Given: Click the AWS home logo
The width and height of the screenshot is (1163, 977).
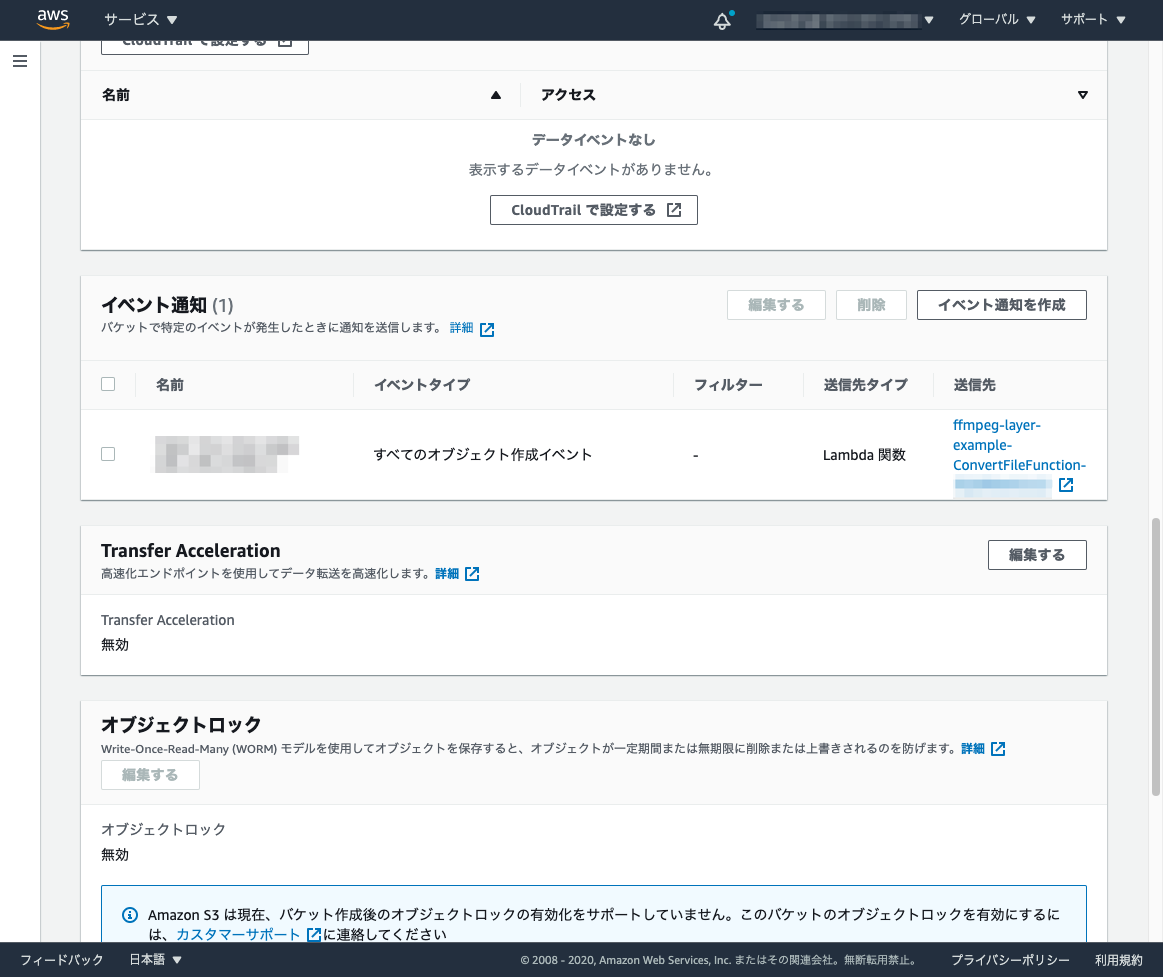Looking at the screenshot, I should 52,20.
